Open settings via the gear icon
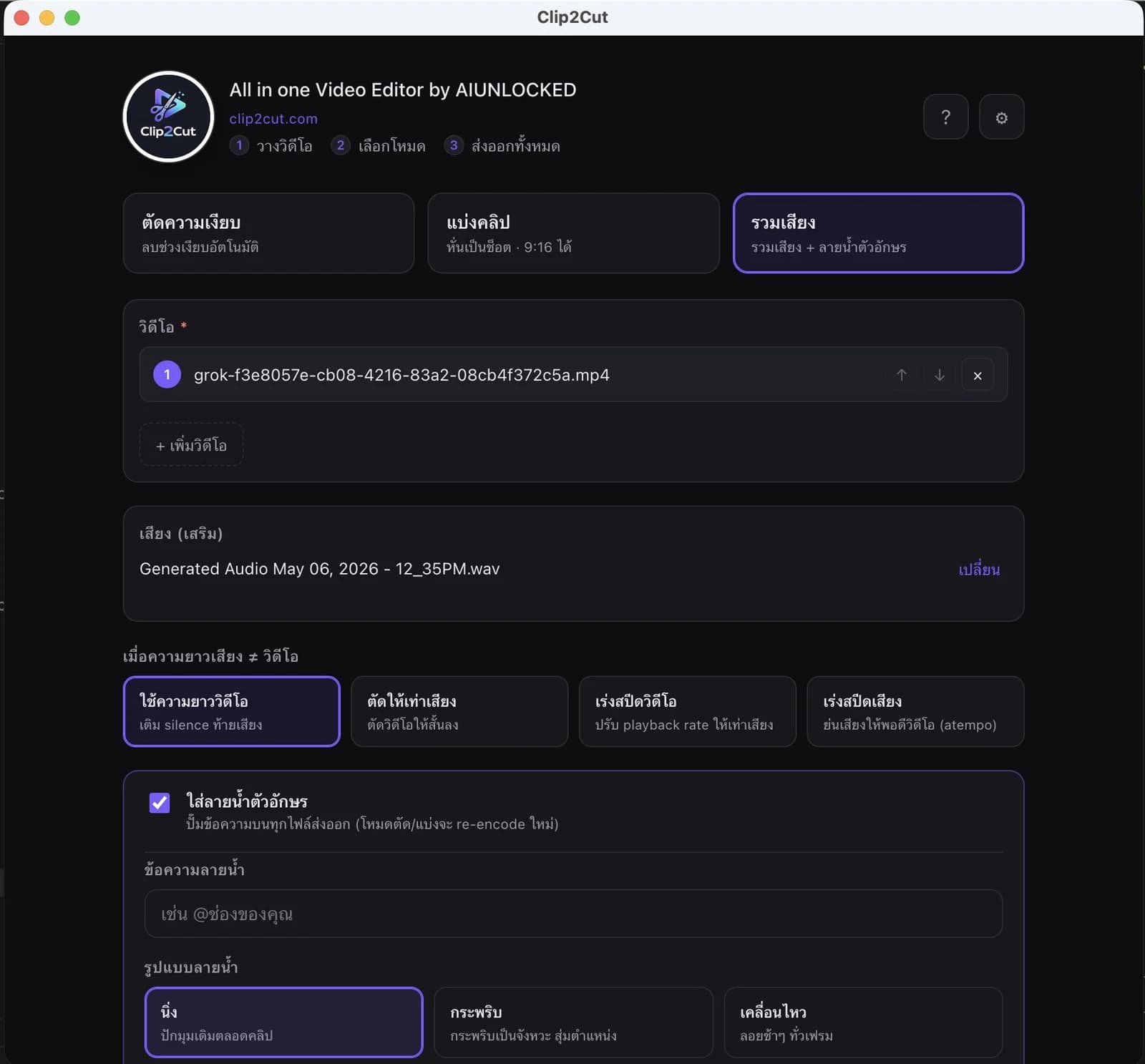The height and width of the screenshot is (1064, 1145). pyautogui.click(x=1001, y=117)
